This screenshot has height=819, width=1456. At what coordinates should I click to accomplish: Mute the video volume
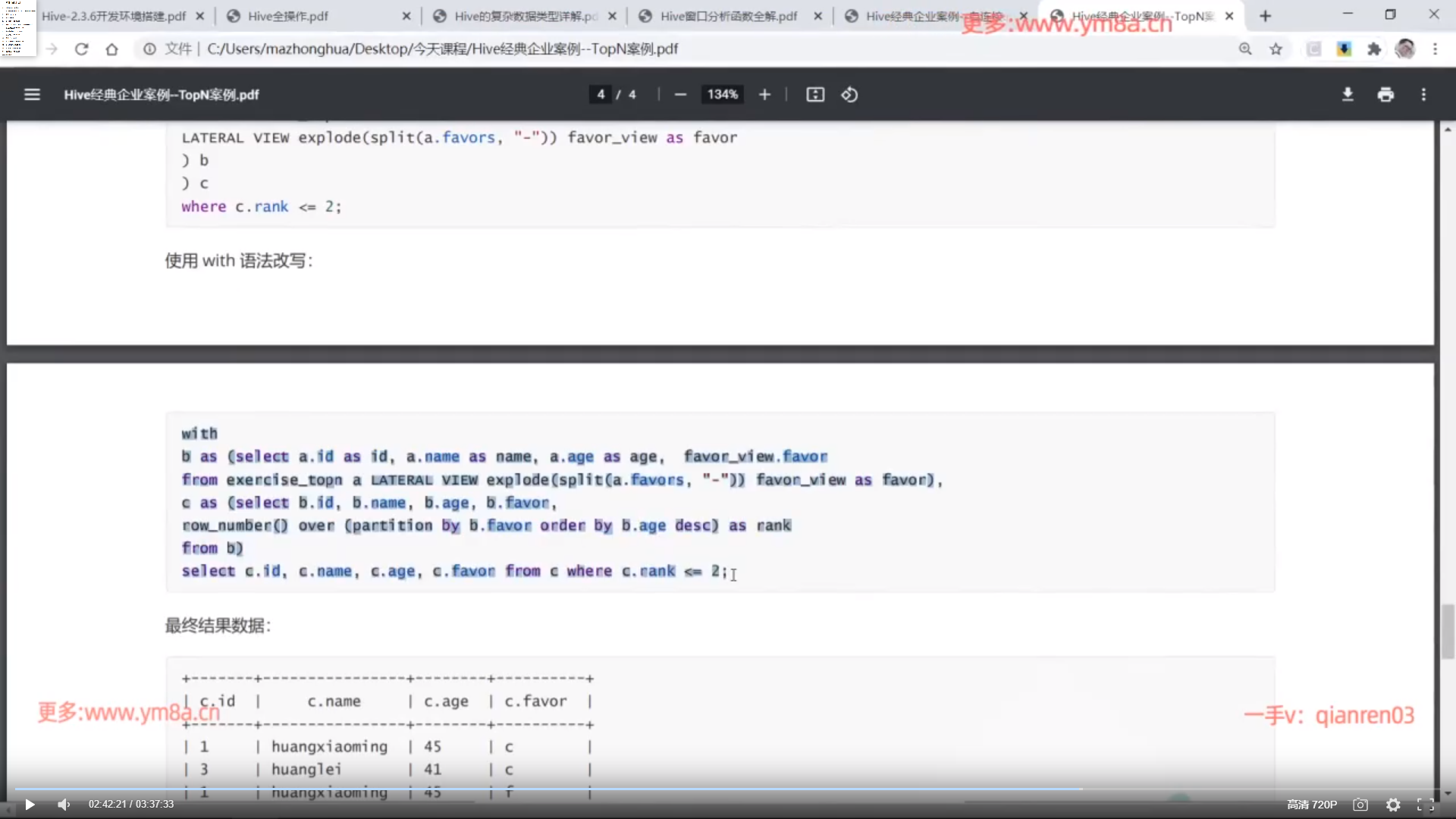(64, 805)
